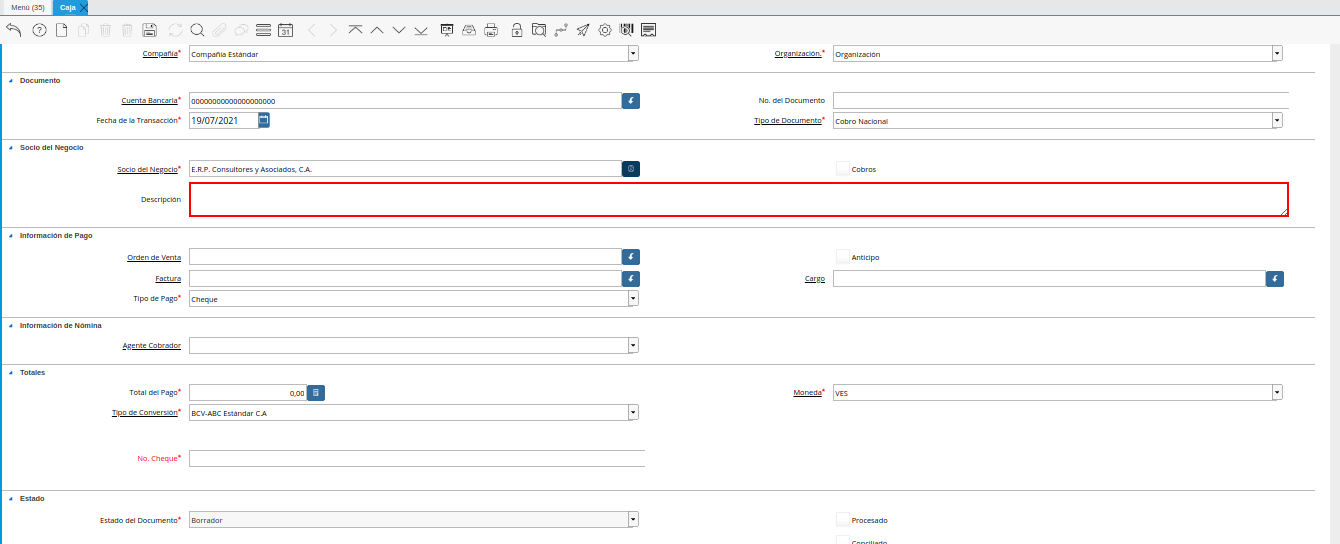The height and width of the screenshot is (544, 1340).
Task: Open the Tipo de Pago dropdown
Action: (633, 298)
